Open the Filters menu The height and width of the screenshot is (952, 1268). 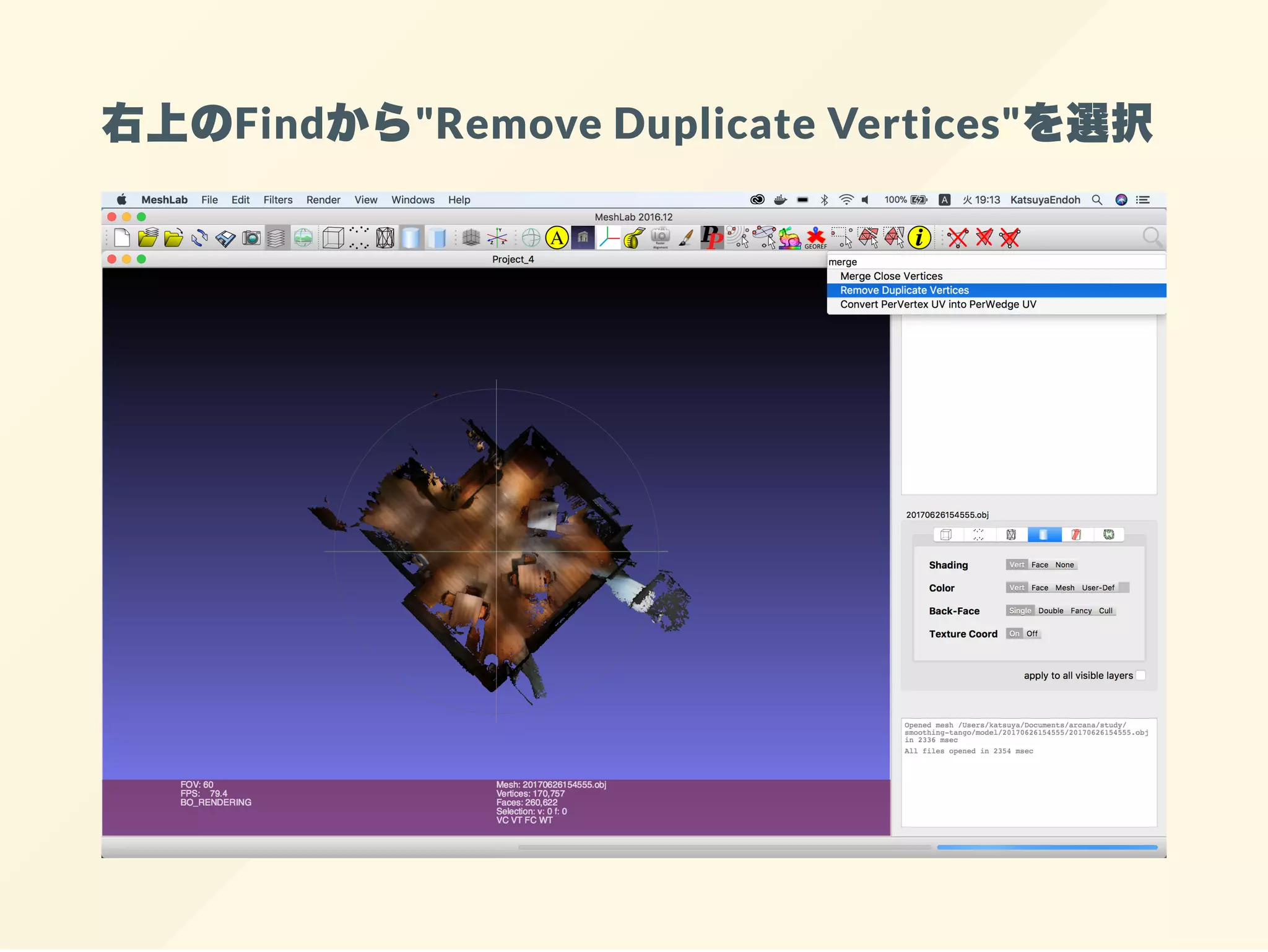pos(277,201)
